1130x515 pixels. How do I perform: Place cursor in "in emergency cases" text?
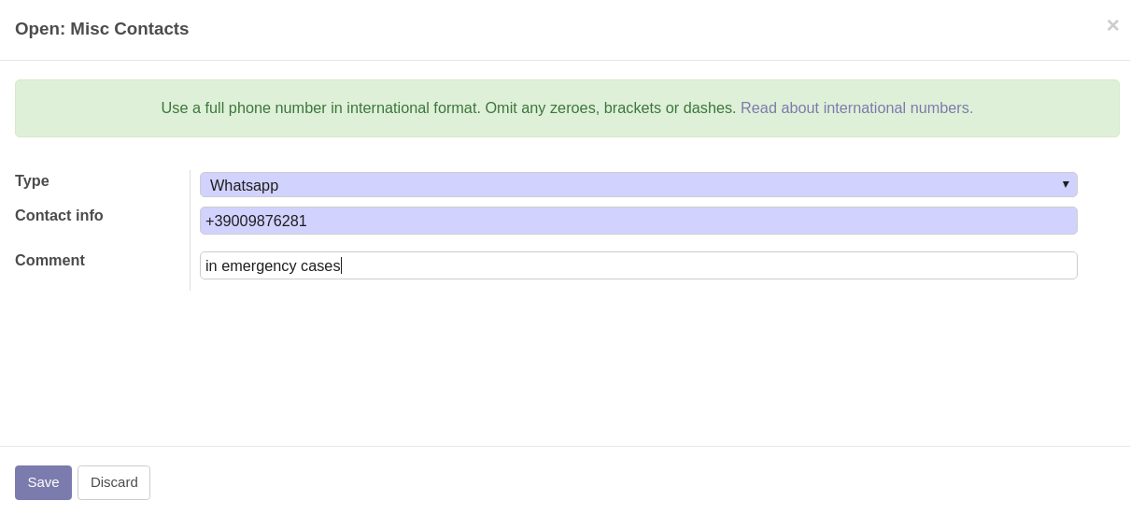[x=272, y=266]
